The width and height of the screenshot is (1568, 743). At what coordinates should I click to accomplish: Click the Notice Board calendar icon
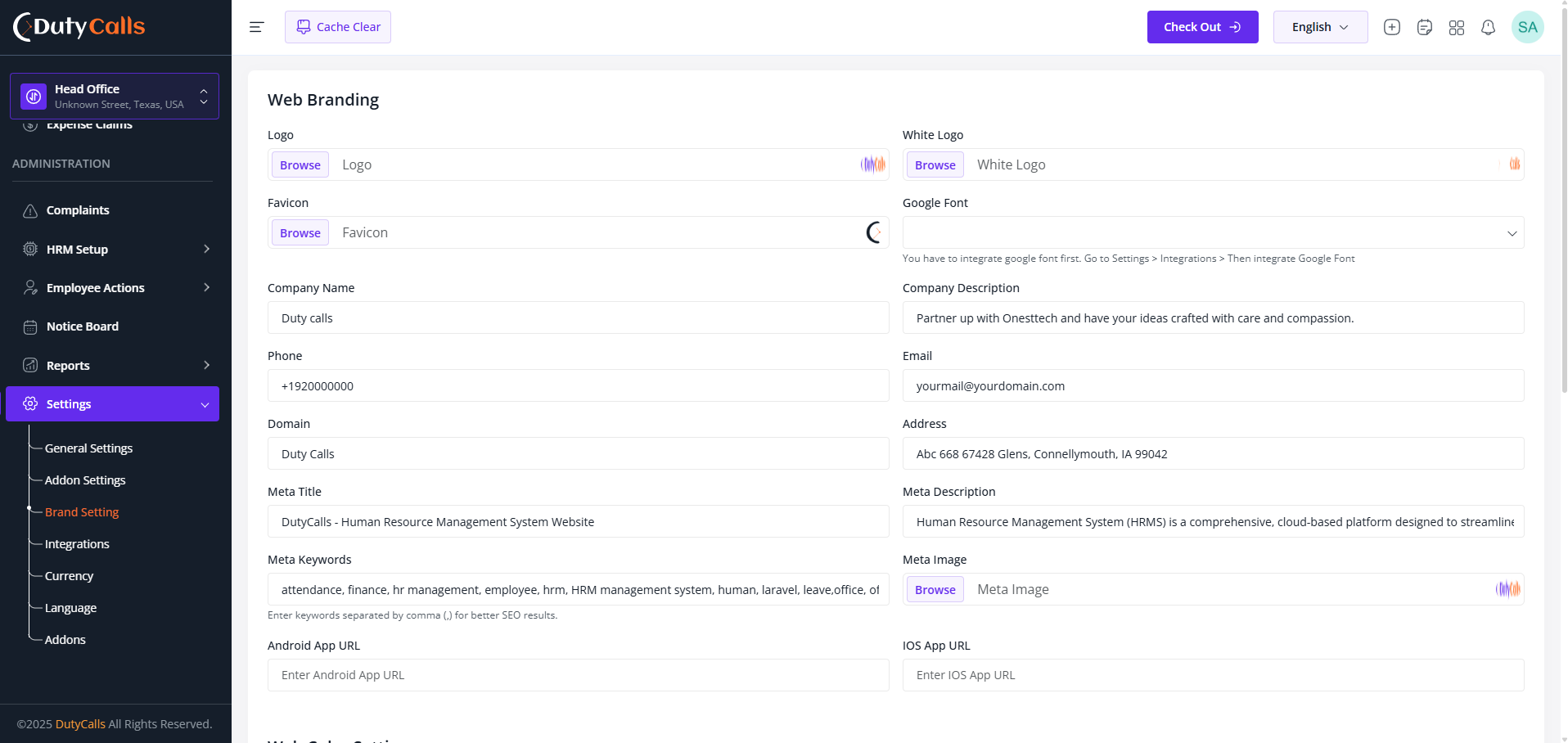tap(30, 326)
